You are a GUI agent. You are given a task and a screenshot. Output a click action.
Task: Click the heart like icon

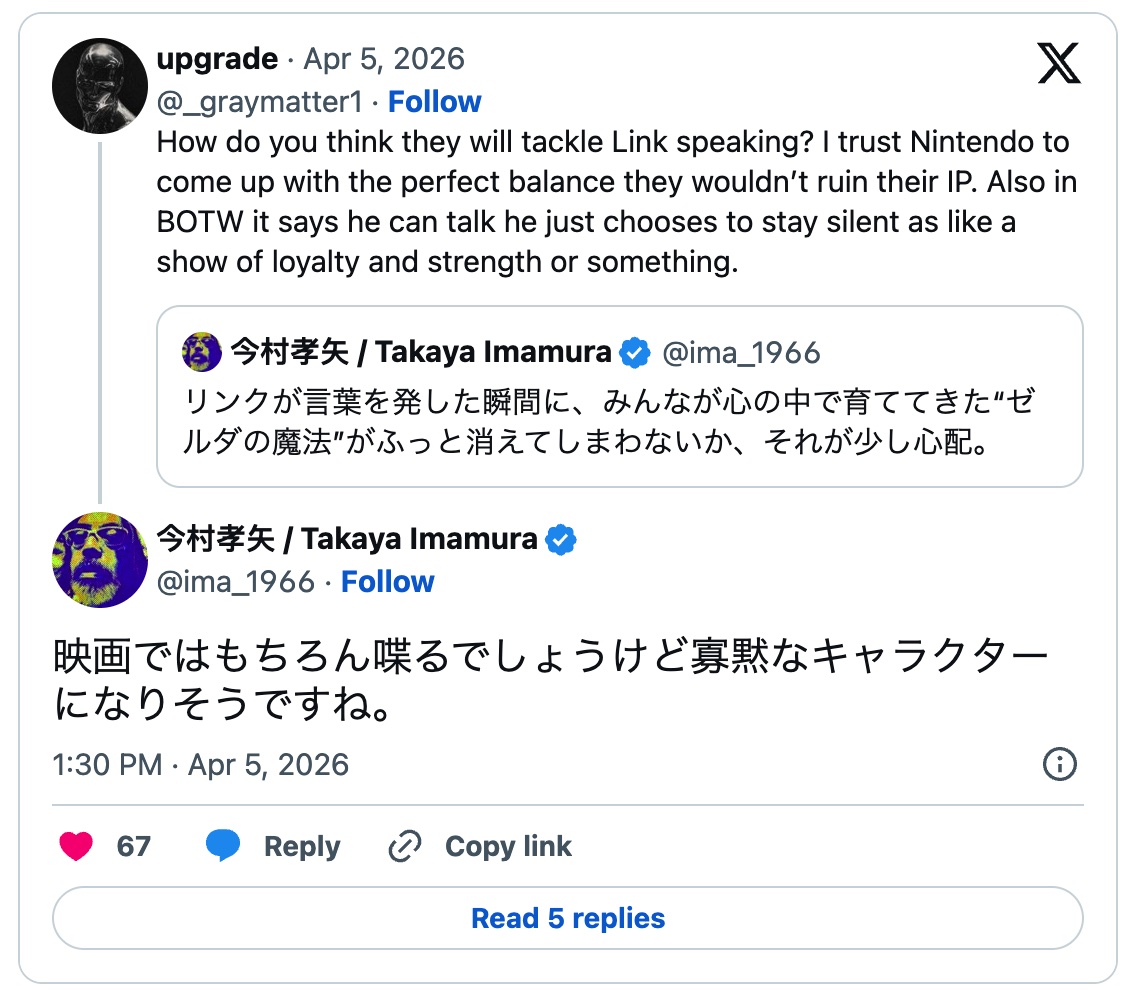76,847
